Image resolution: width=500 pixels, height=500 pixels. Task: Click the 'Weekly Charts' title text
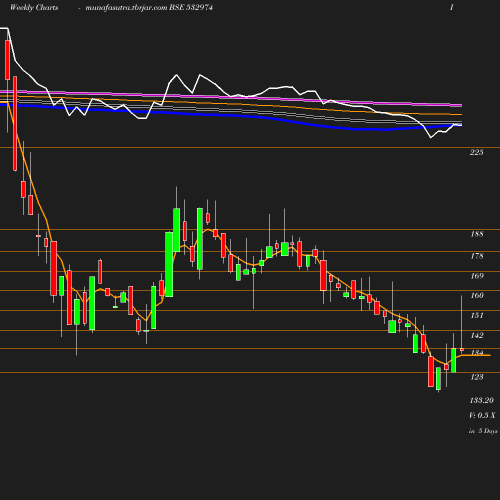pyautogui.click(x=34, y=7)
